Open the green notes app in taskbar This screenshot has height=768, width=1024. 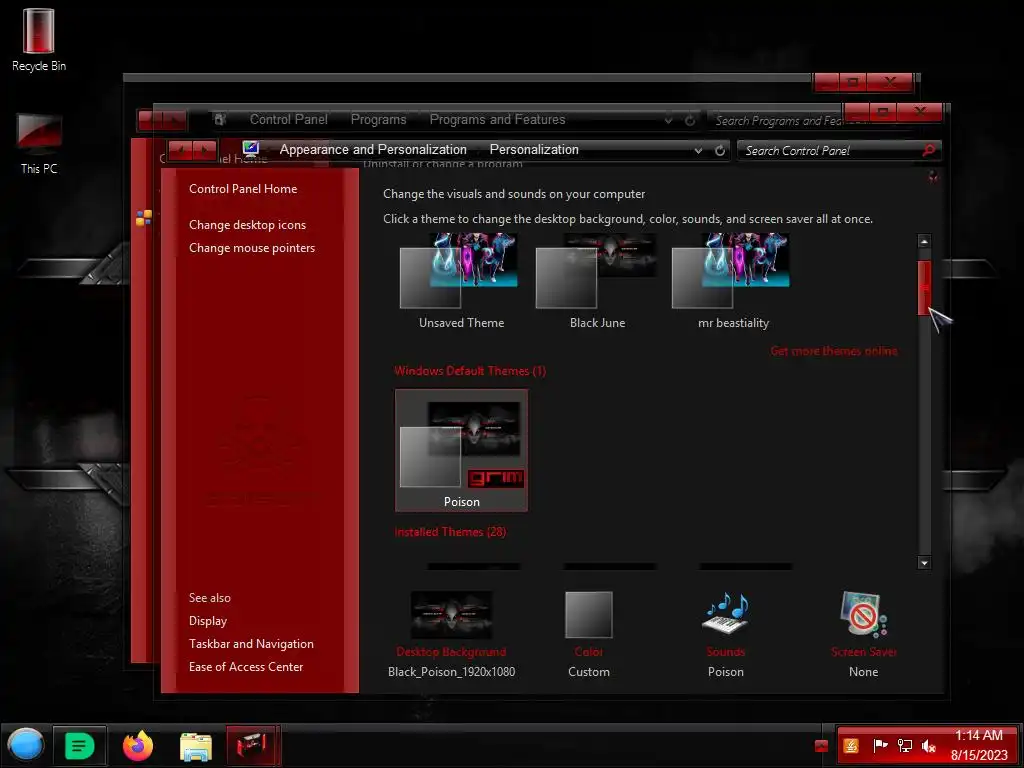(80, 745)
